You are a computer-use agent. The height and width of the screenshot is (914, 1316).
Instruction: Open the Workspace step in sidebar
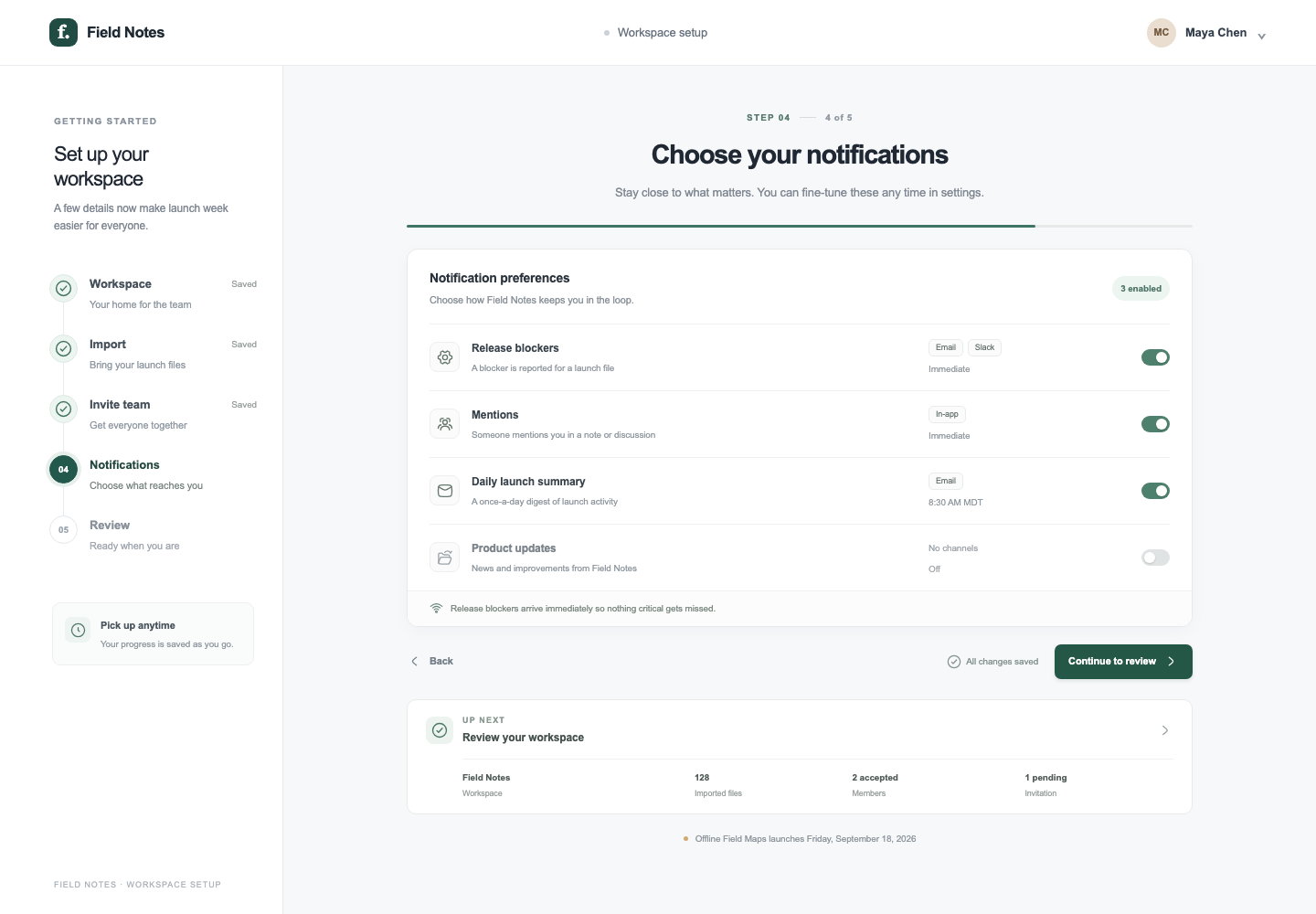pos(153,293)
